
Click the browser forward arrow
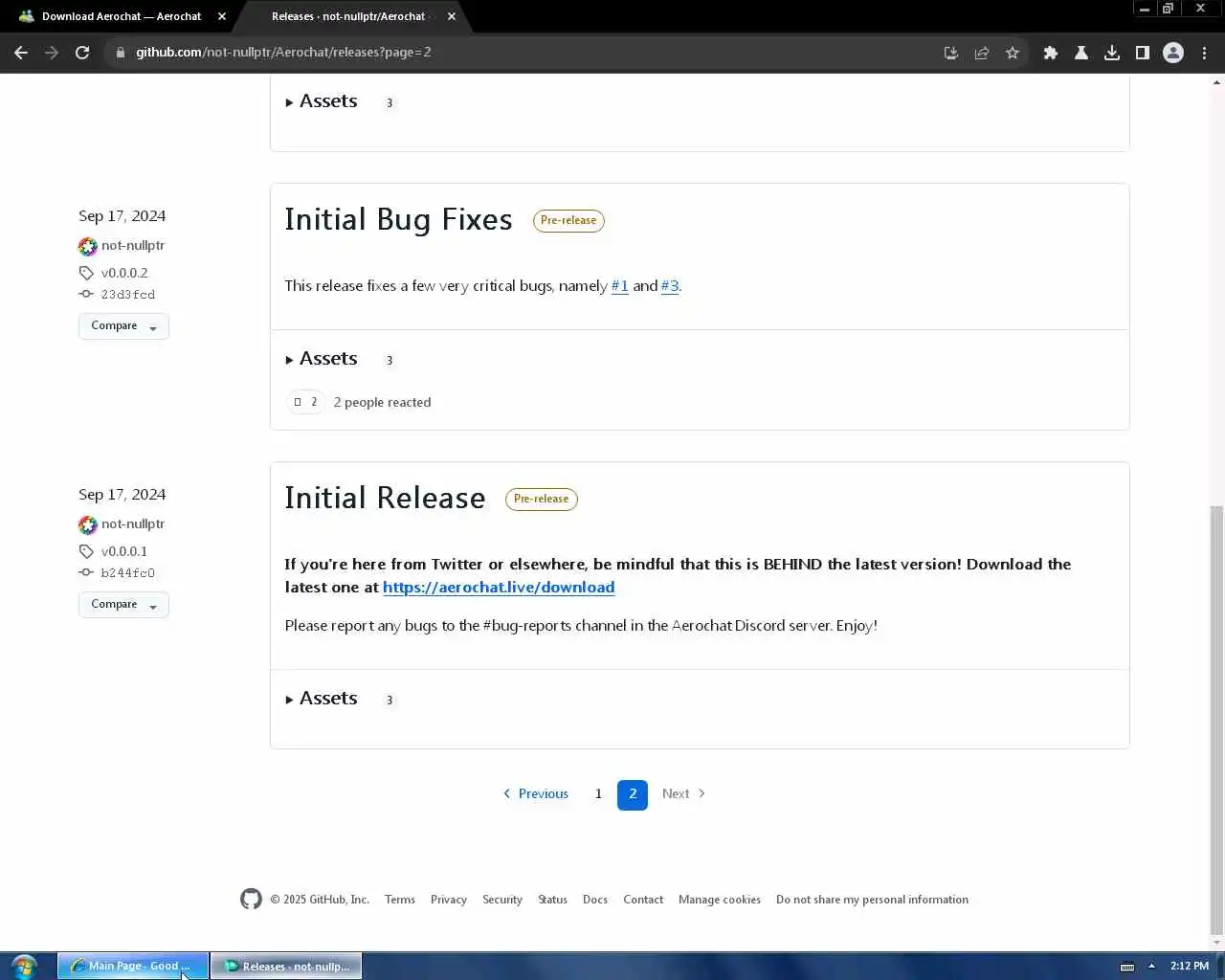tap(52, 53)
